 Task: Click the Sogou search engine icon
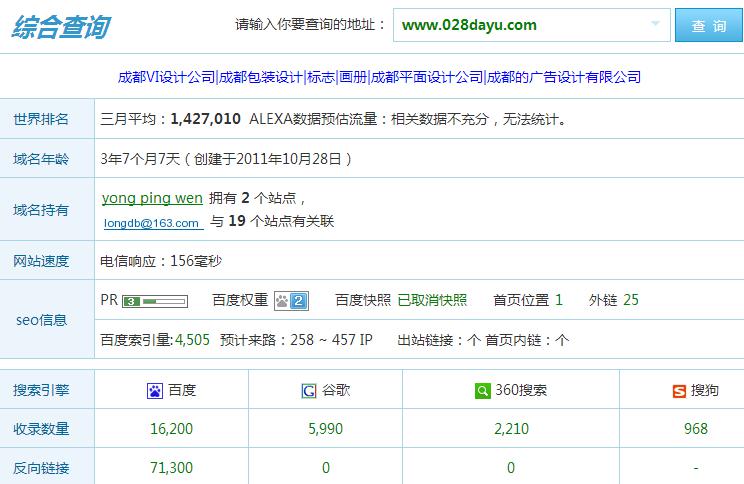click(680, 391)
